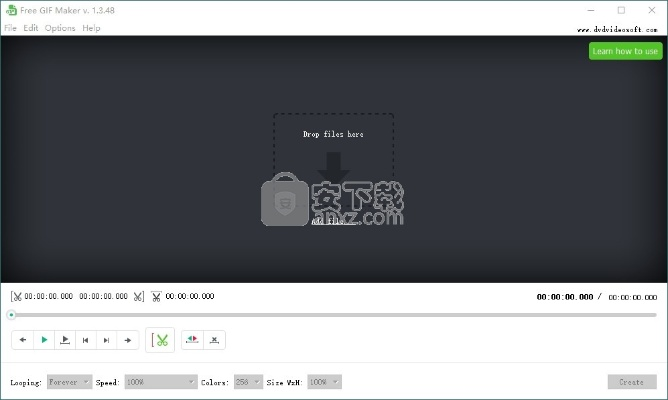Open the File menu

(10, 28)
